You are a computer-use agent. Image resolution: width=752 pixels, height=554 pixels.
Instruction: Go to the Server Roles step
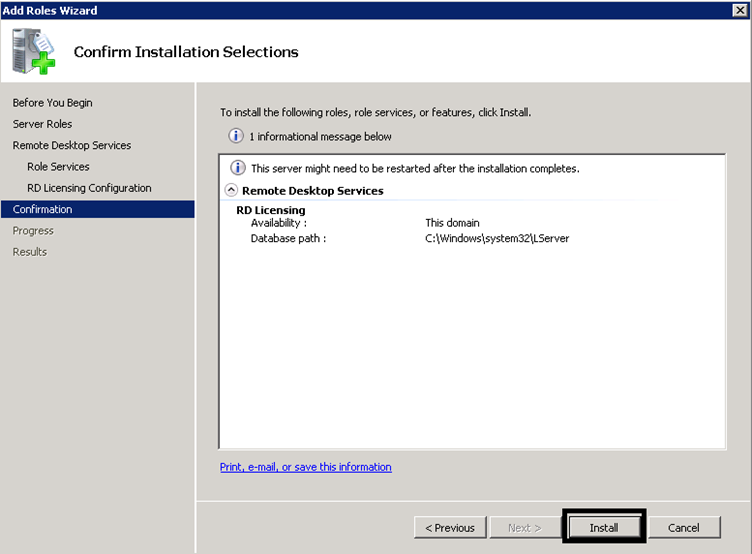pyautogui.click(x=42, y=124)
